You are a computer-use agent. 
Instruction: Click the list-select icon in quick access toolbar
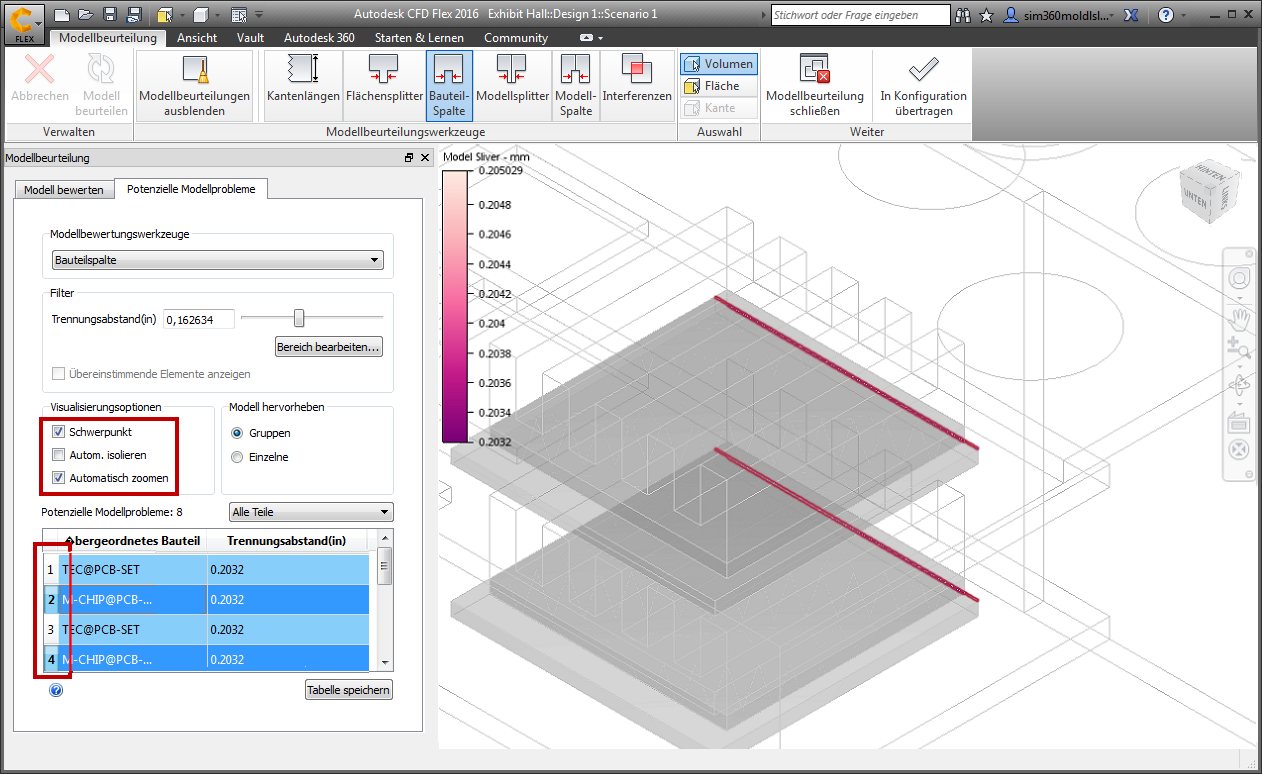pyautogui.click(x=238, y=15)
